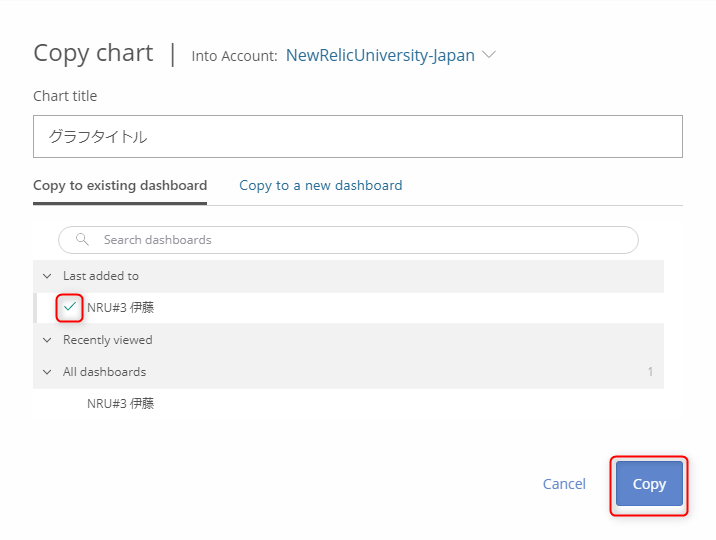
Task: Open the account chevron next to NewRelicUniversity-Japan
Action: click(x=489, y=55)
